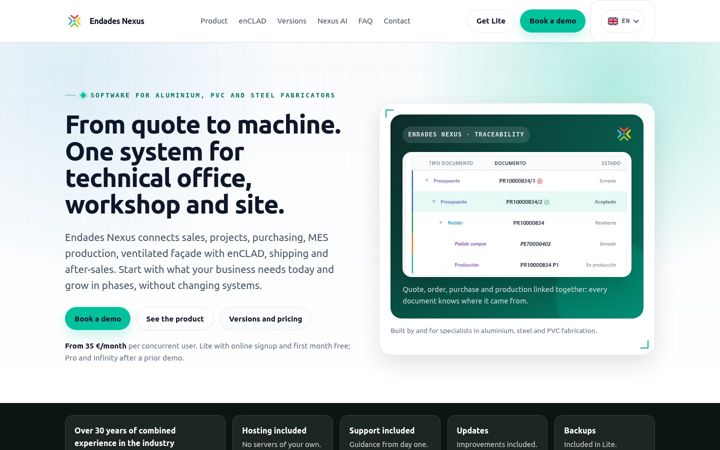
Task: Select document PR10000834/2
Action: click(524, 202)
